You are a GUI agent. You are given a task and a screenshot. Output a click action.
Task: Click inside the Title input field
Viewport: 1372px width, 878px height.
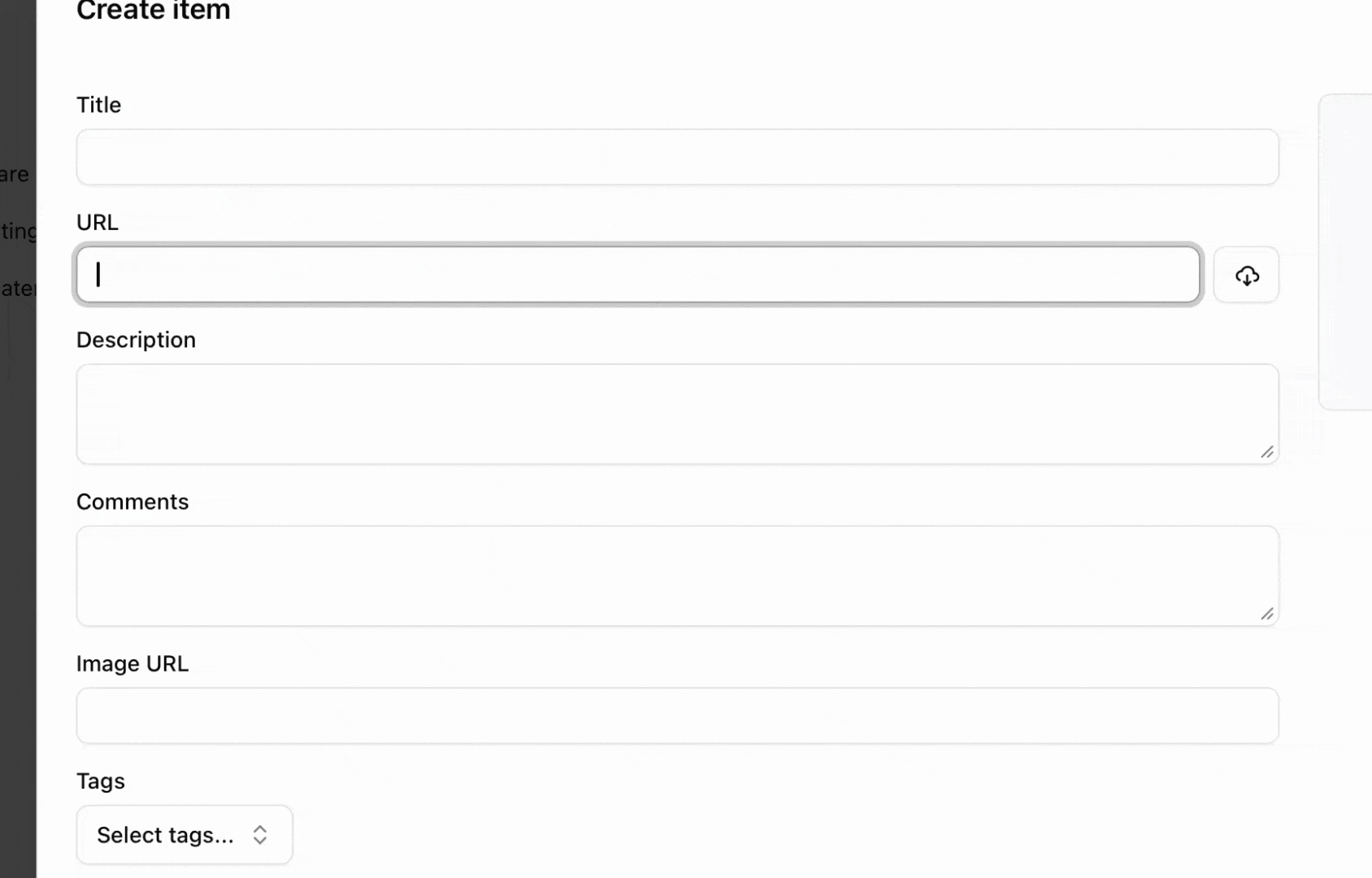click(677, 157)
